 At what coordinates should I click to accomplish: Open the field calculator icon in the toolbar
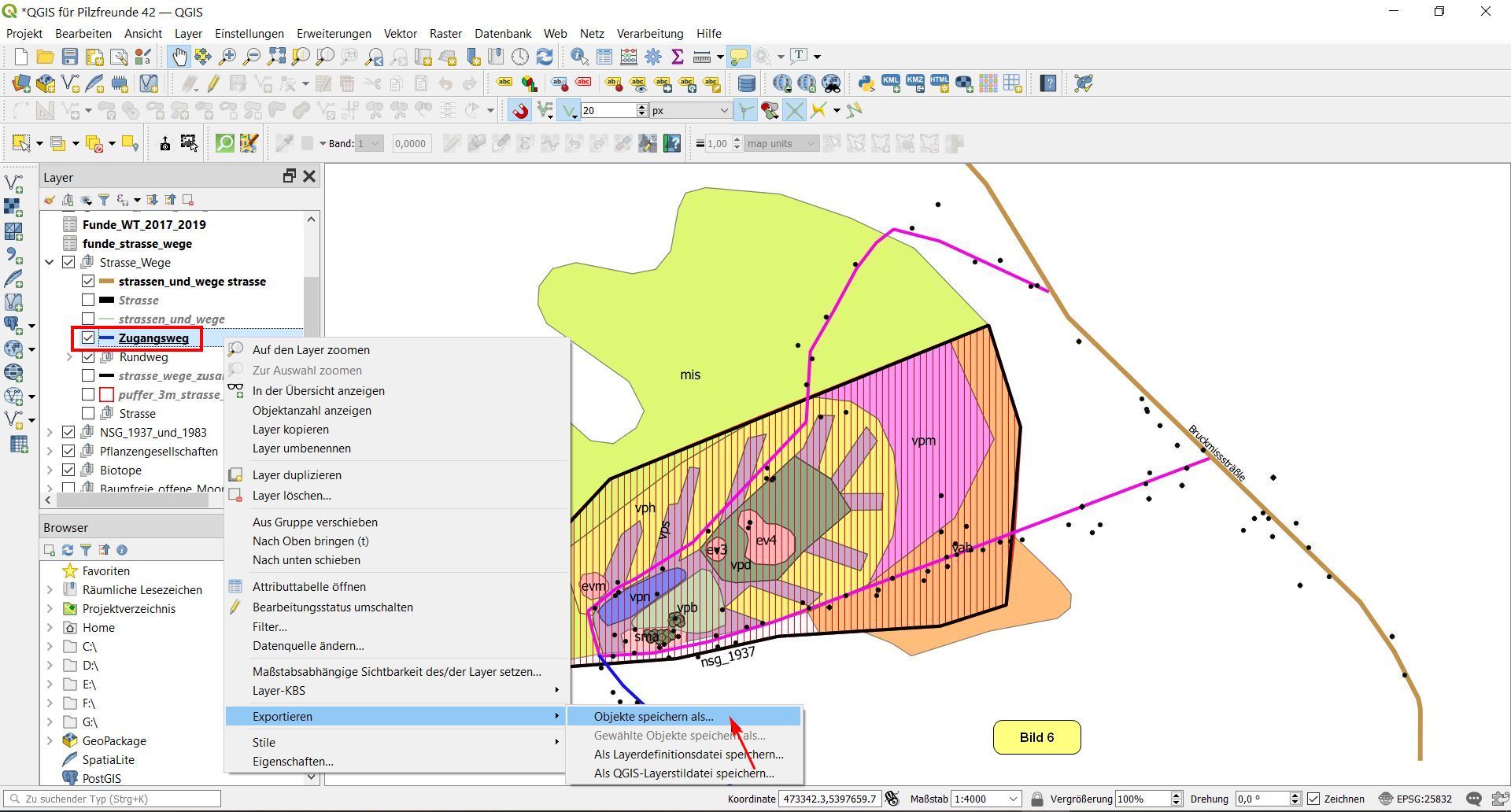click(x=628, y=57)
